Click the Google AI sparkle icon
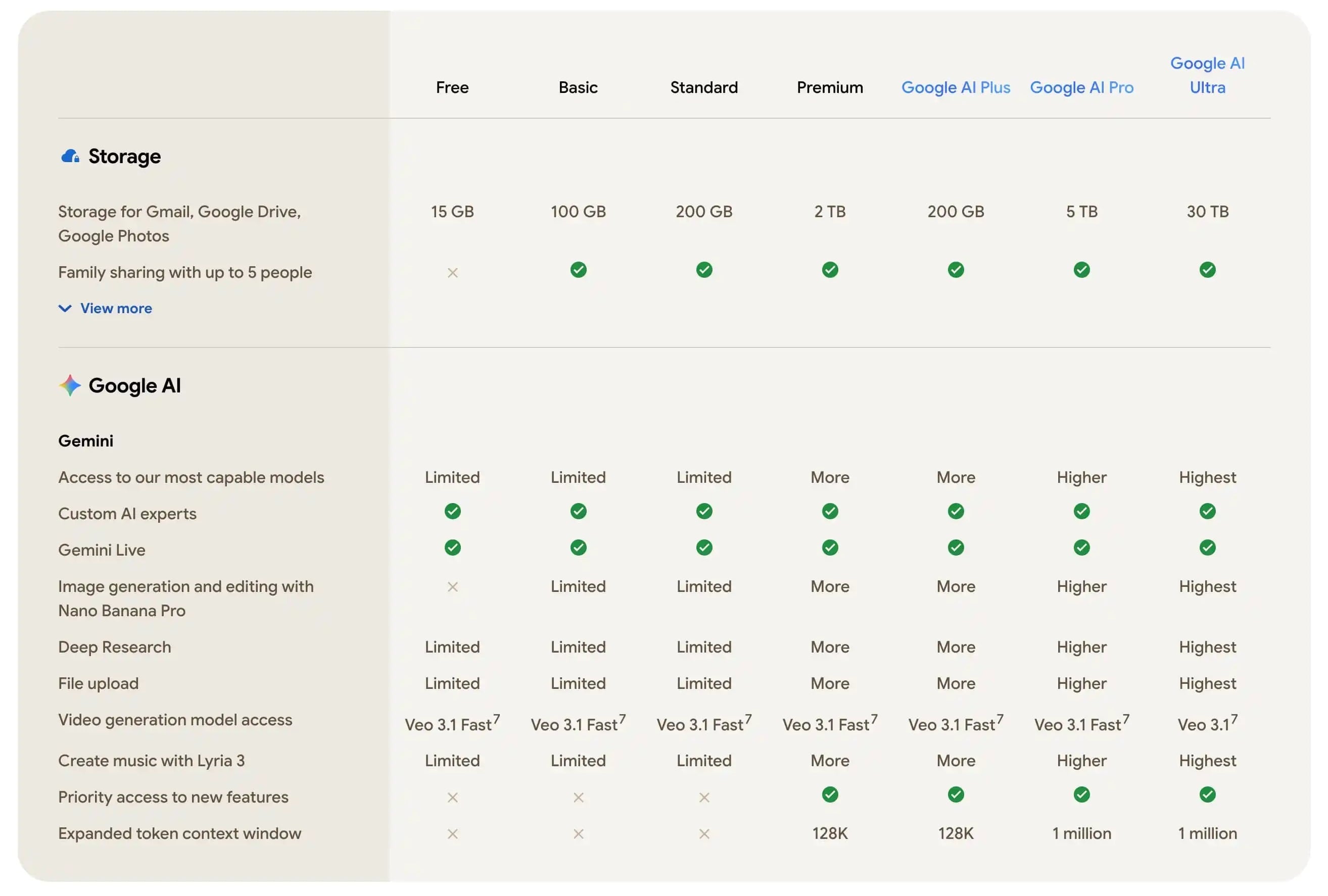 70,385
